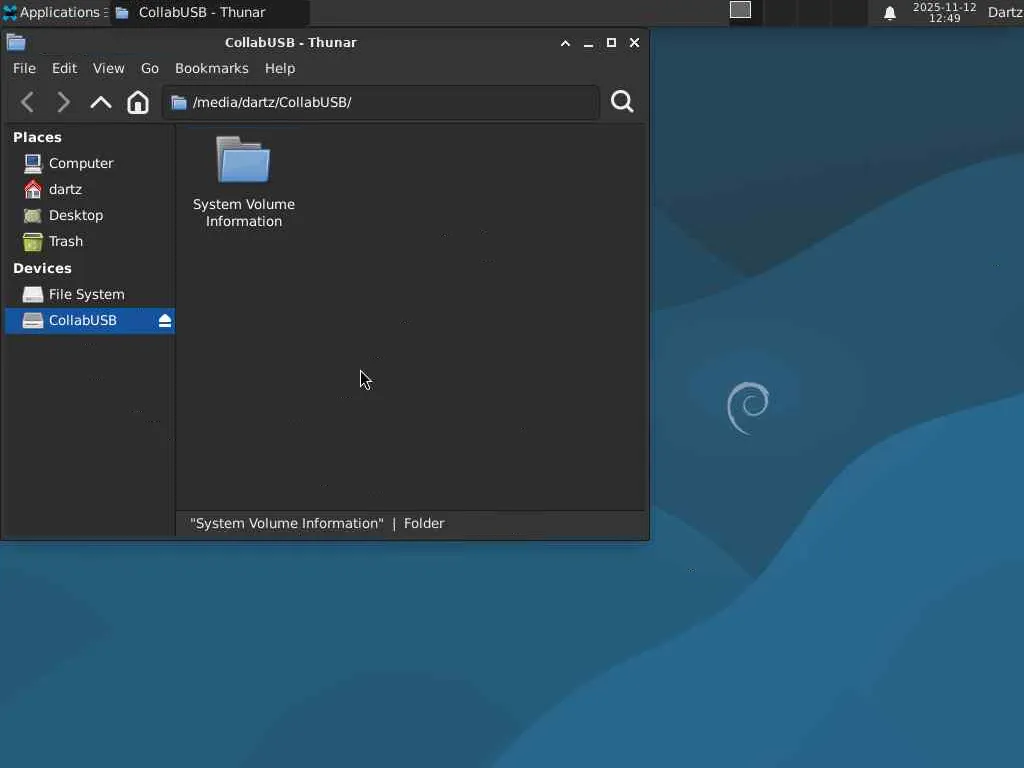Click the folder icon in path bar
The width and height of the screenshot is (1024, 768).
(x=179, y=103)
